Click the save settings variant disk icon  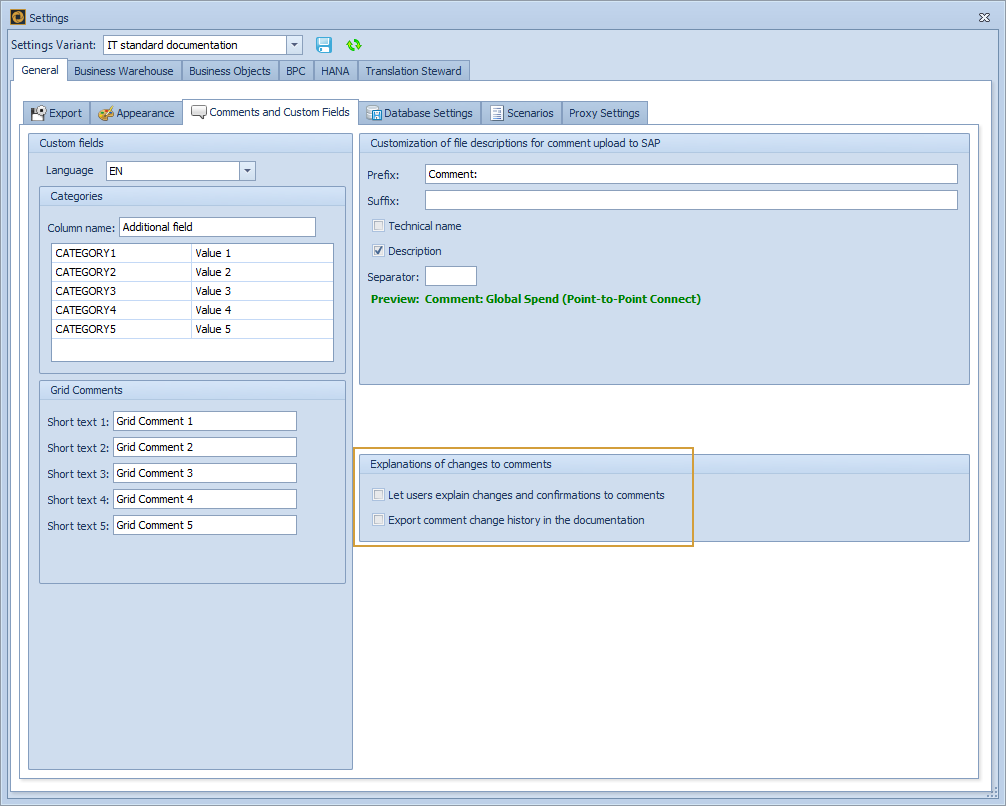(324, 45)
